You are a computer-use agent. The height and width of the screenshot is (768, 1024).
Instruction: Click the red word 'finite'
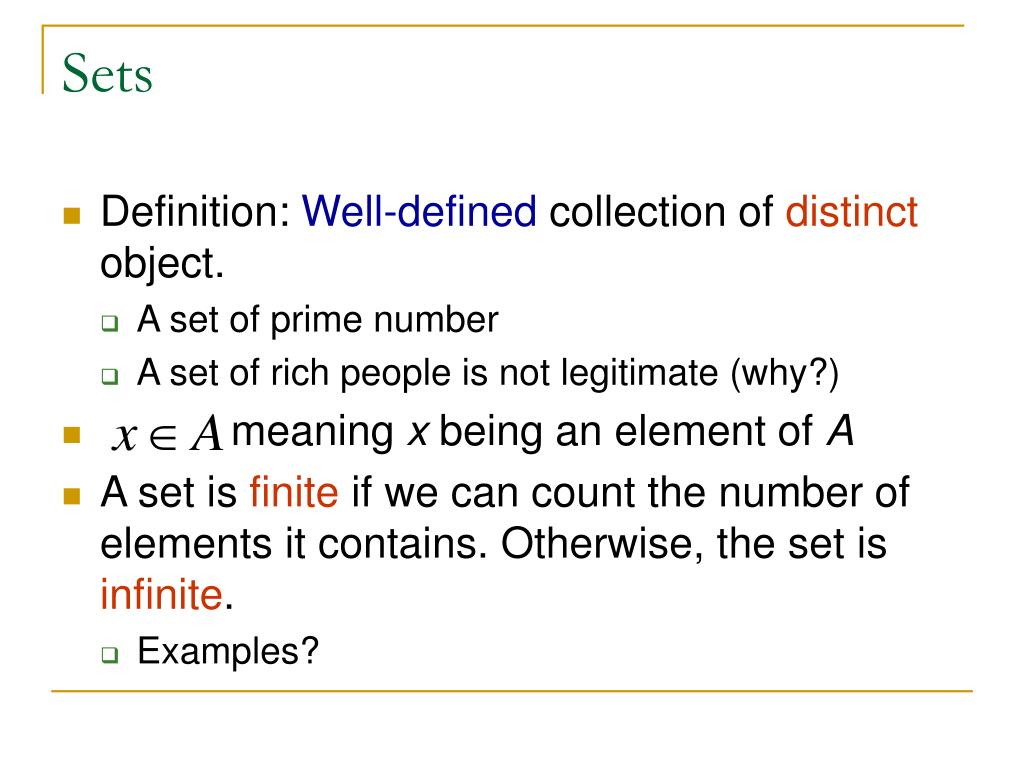(x=294, y=492)
